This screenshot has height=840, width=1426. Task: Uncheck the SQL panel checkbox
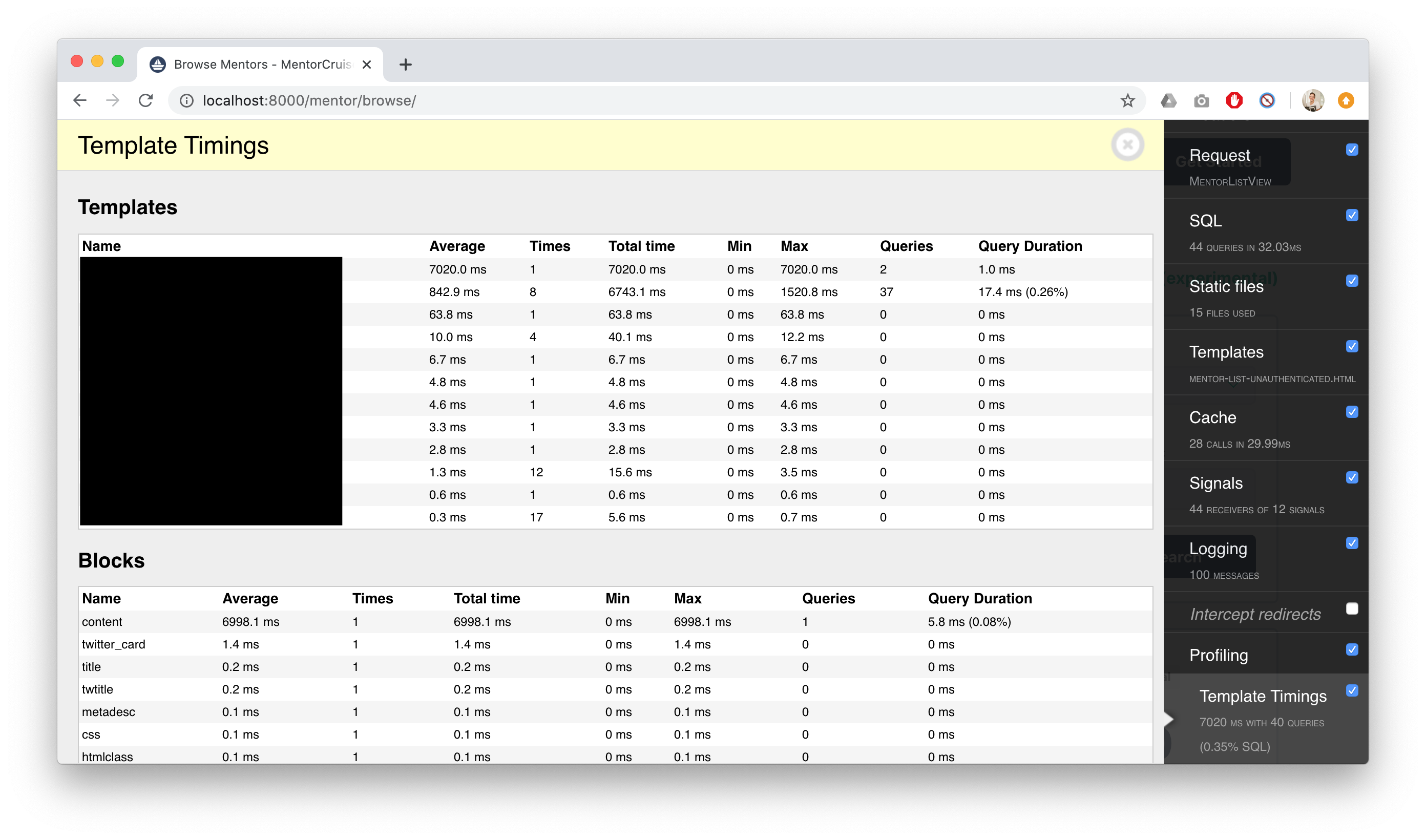coord(1352,215)
